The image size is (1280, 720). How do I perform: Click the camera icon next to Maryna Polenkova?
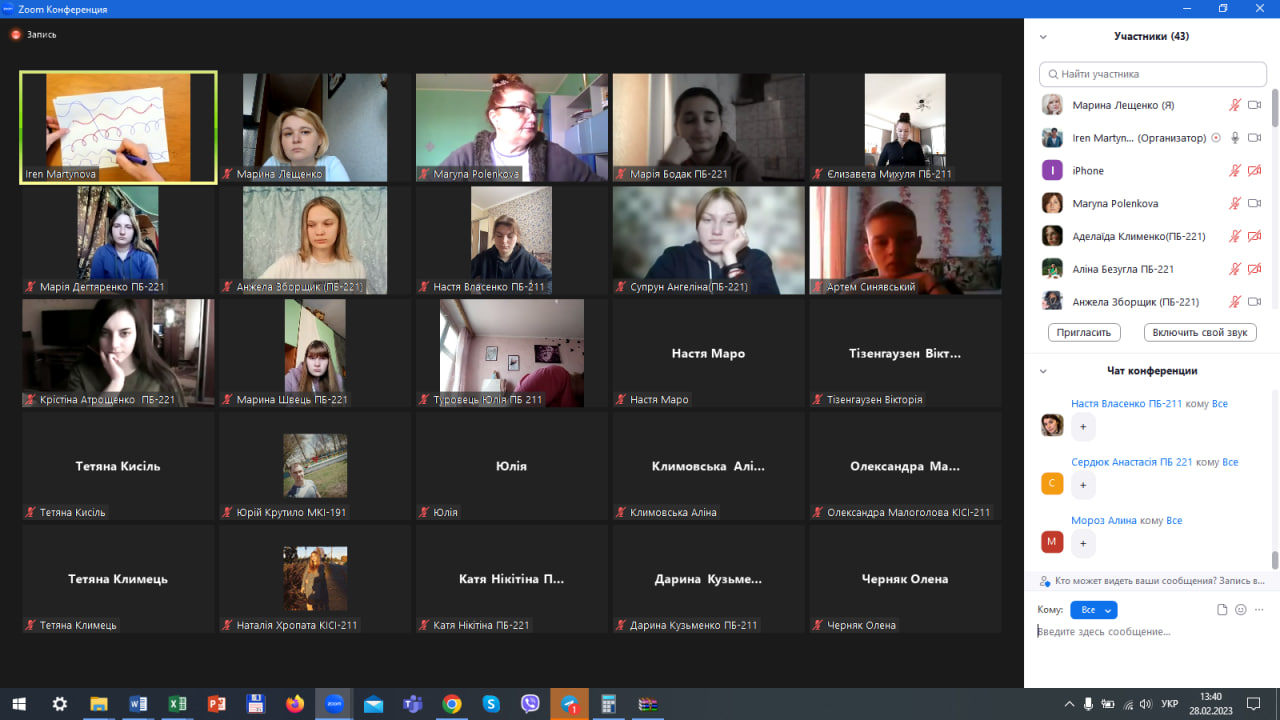pos(1254,203)
